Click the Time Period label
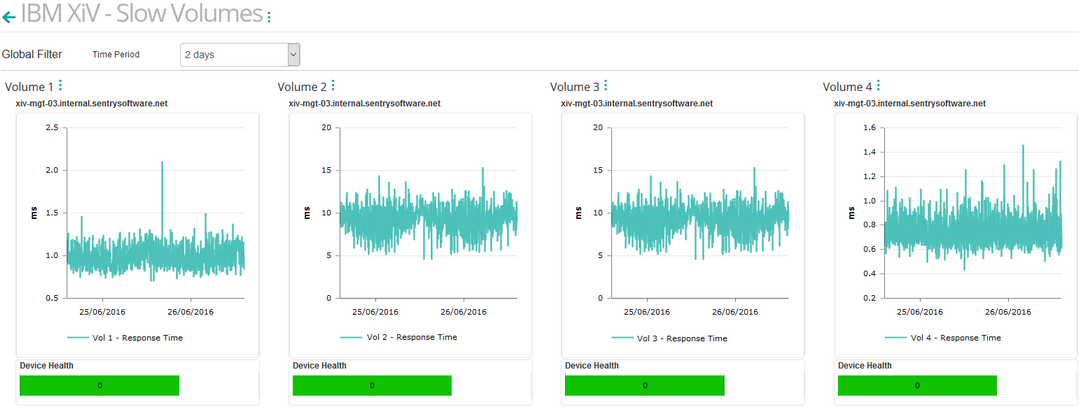1079x412 pixels. coord(116,54)
